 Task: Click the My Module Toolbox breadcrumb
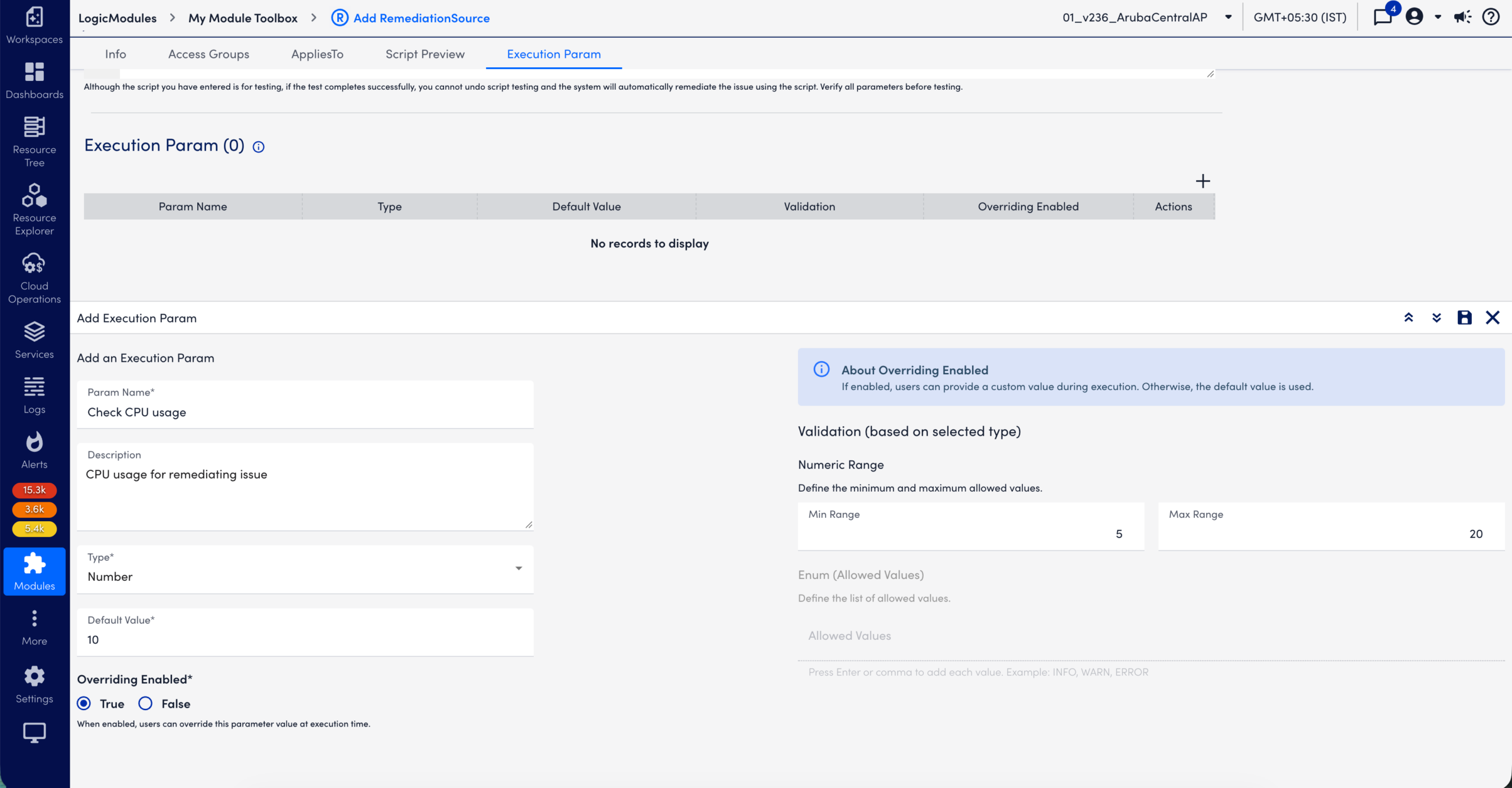[243, 18]
